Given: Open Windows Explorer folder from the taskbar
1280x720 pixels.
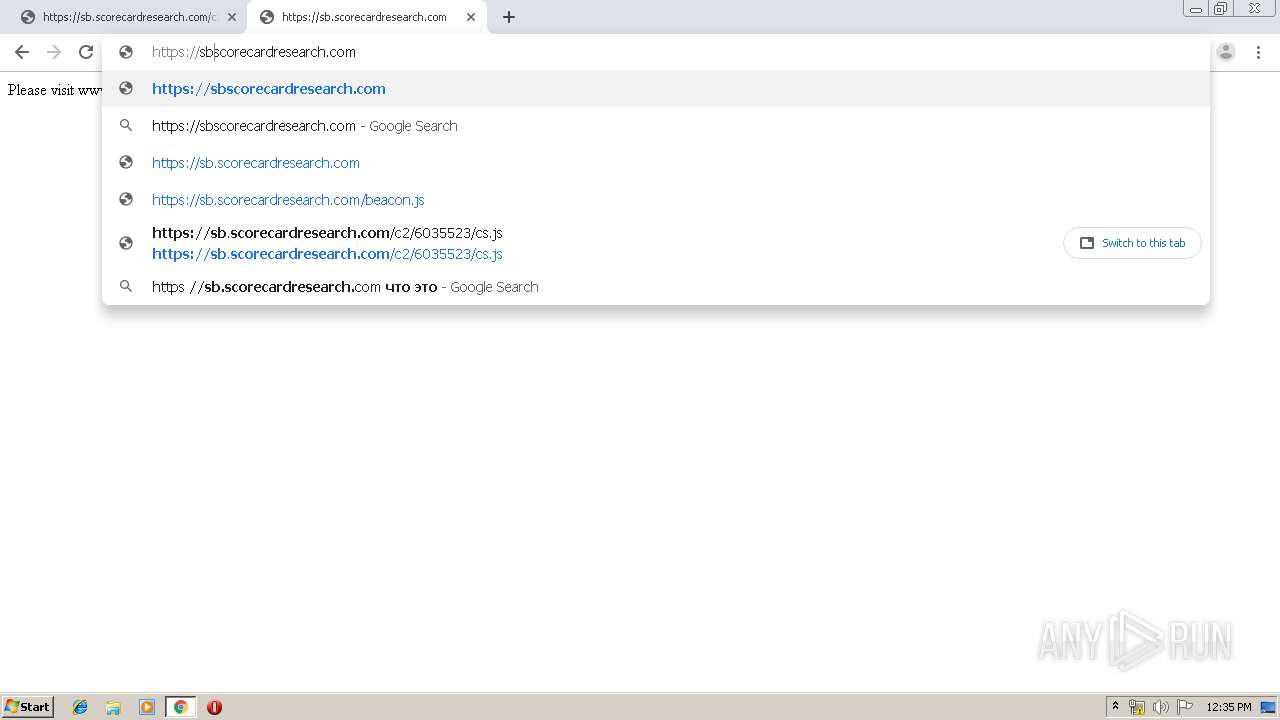Looking at the screenshot, I should point(113,707).
